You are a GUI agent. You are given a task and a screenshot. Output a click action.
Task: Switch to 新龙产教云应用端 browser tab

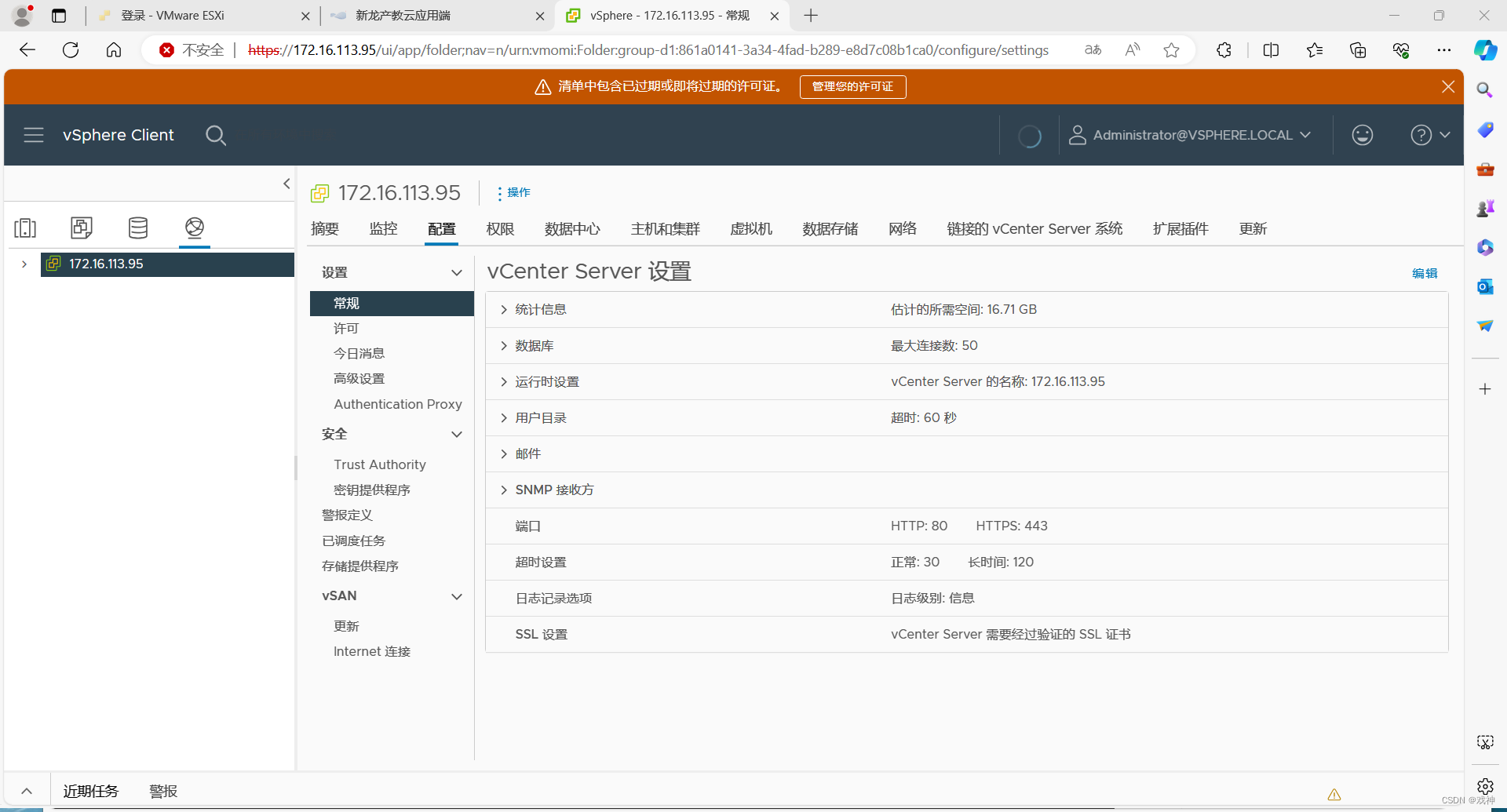click(x=437, y=16)
